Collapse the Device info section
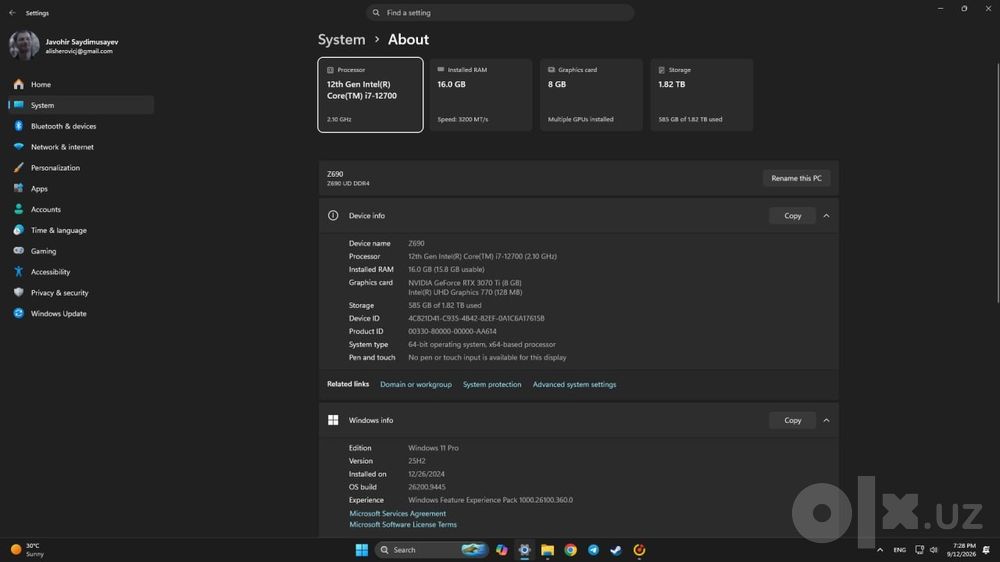The height and width of the screenshot is (562, 1000). 827,216
